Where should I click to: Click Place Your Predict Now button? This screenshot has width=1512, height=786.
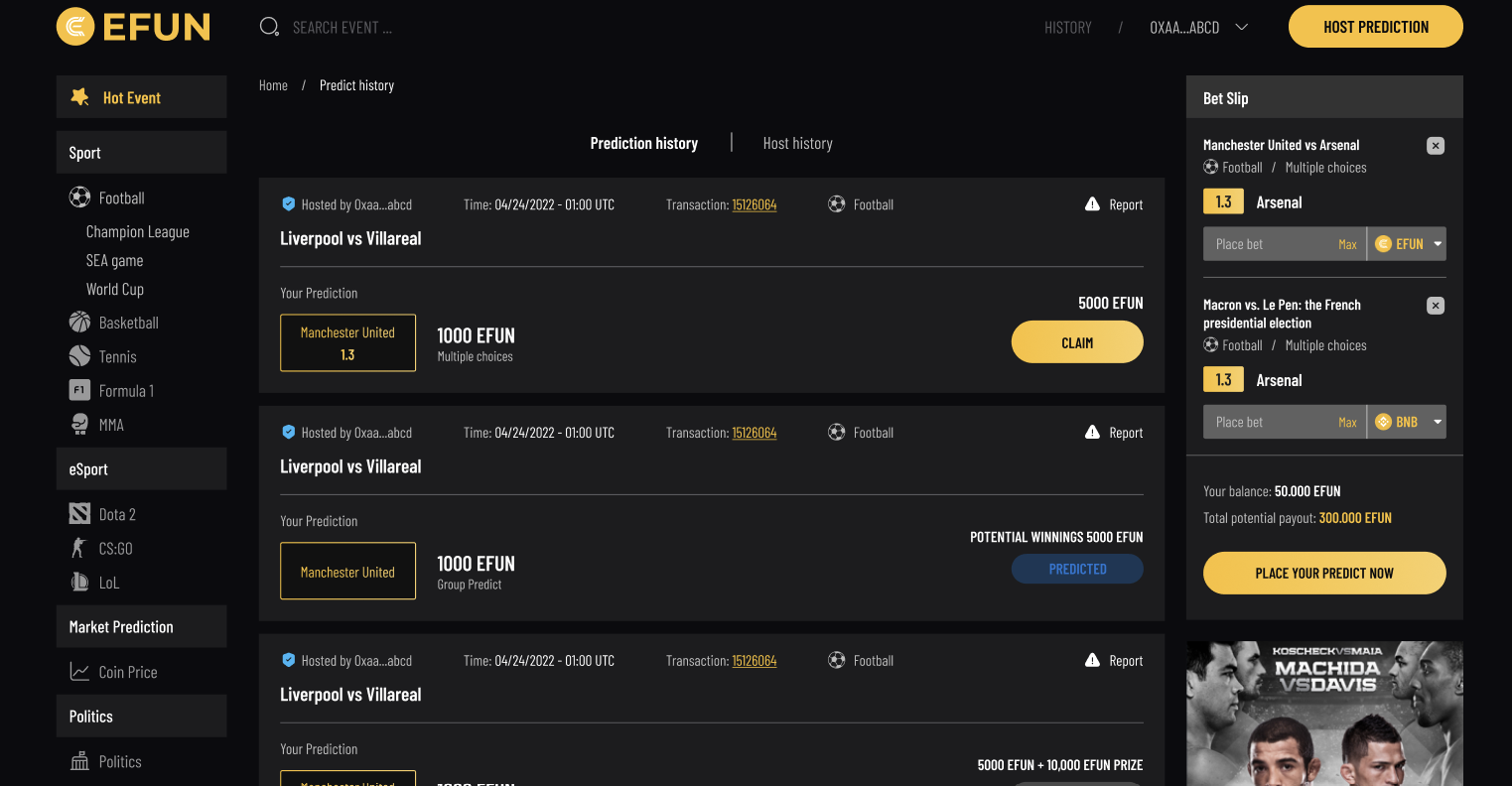[x=1324, y=573]
